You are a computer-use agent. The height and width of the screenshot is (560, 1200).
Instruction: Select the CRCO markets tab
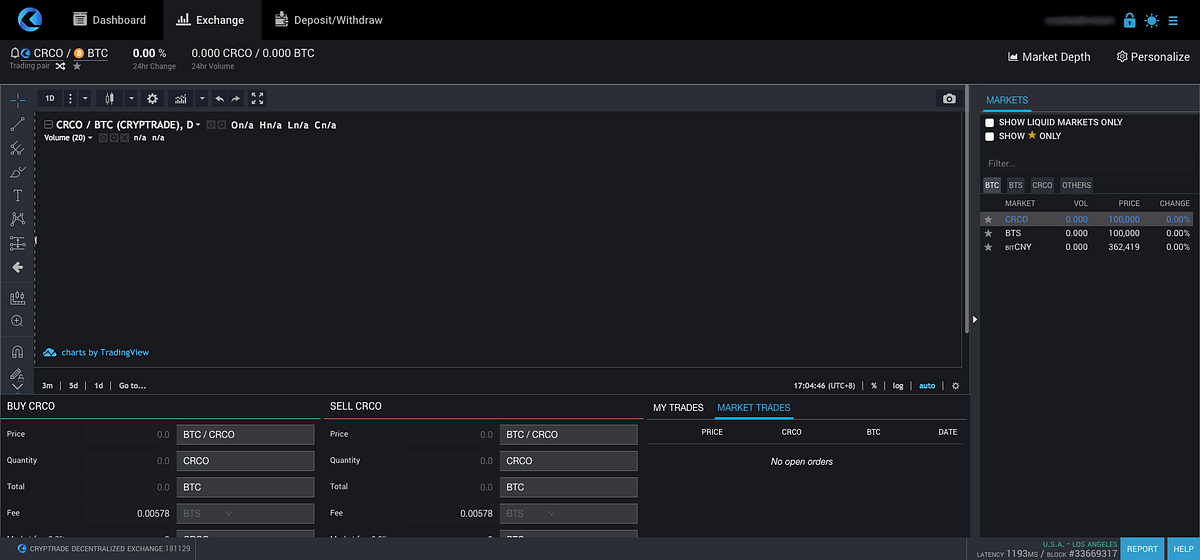click(x=1042, y=185)
